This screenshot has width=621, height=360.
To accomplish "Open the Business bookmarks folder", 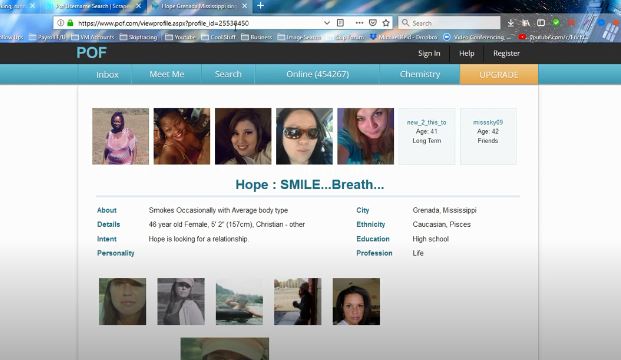I will (x=257, y=37).
